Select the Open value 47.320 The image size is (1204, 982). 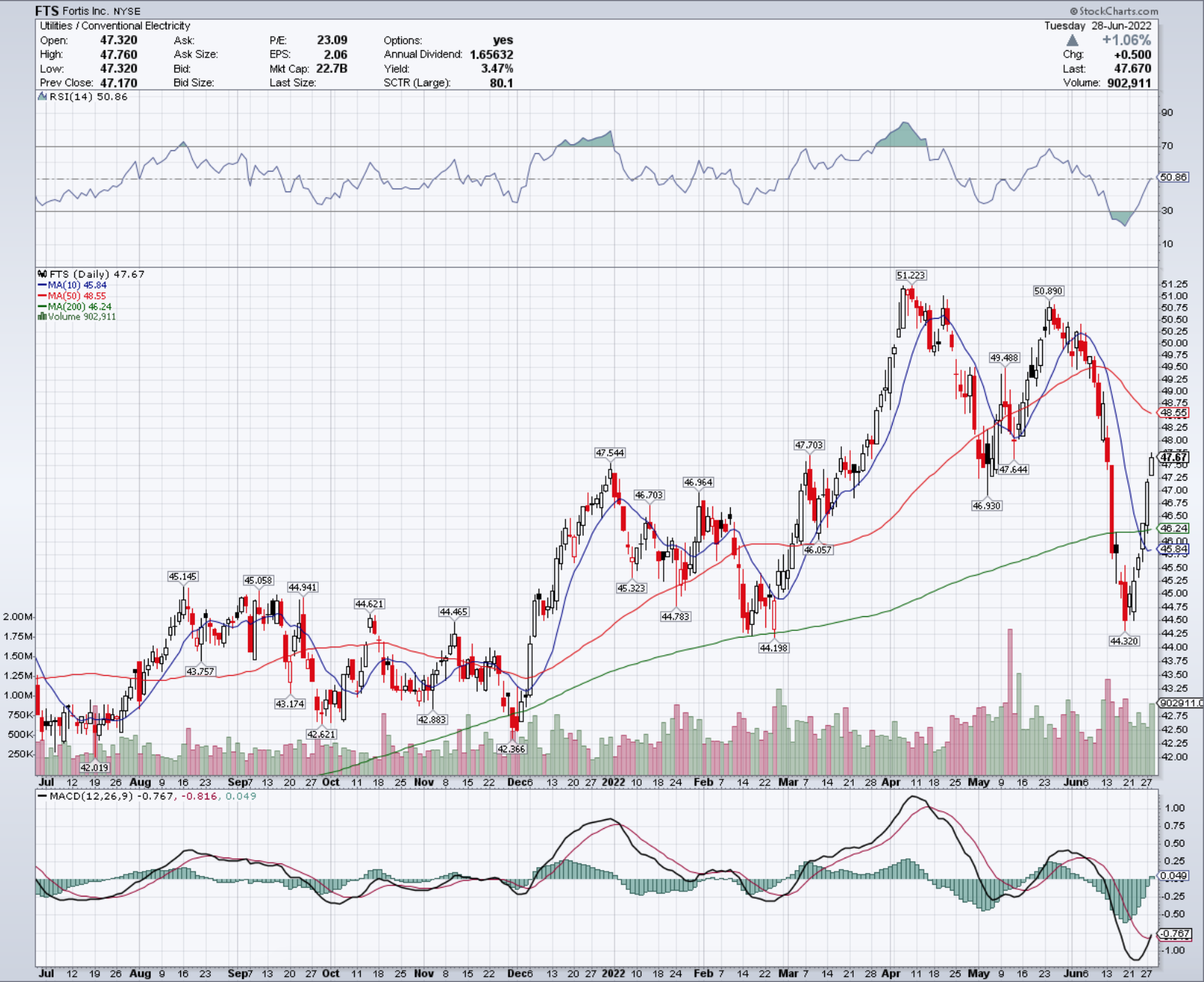click(x=118, y=40)
